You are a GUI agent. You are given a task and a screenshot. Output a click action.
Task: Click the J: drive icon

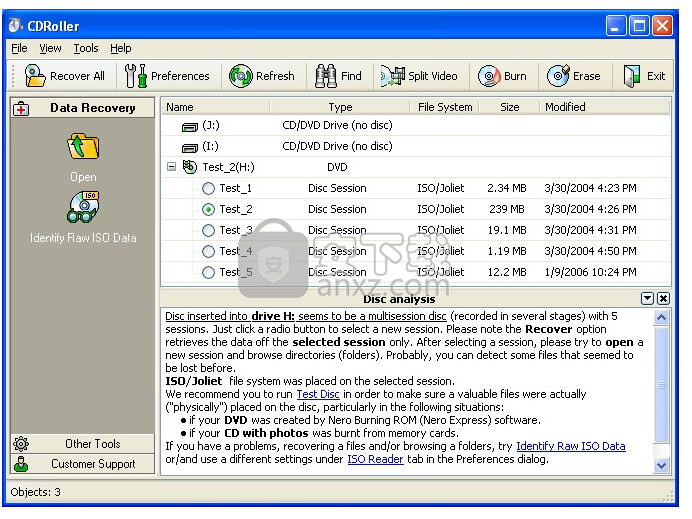(x=190, y=127)
